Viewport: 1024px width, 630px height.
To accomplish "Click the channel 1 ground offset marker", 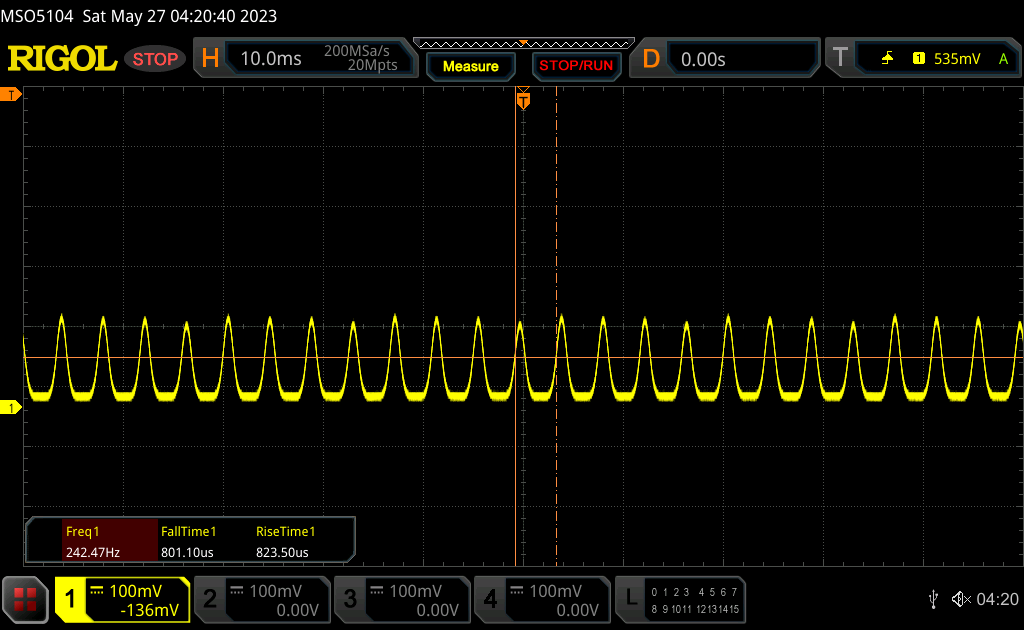I will [11, 407].
